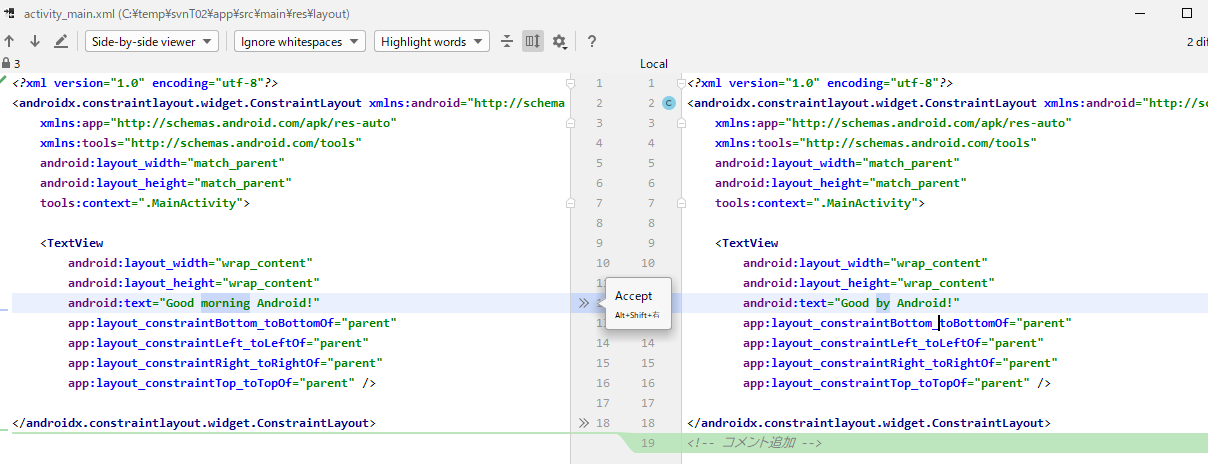
Task: Click the read-only lock icon
Action: [6, 63]
